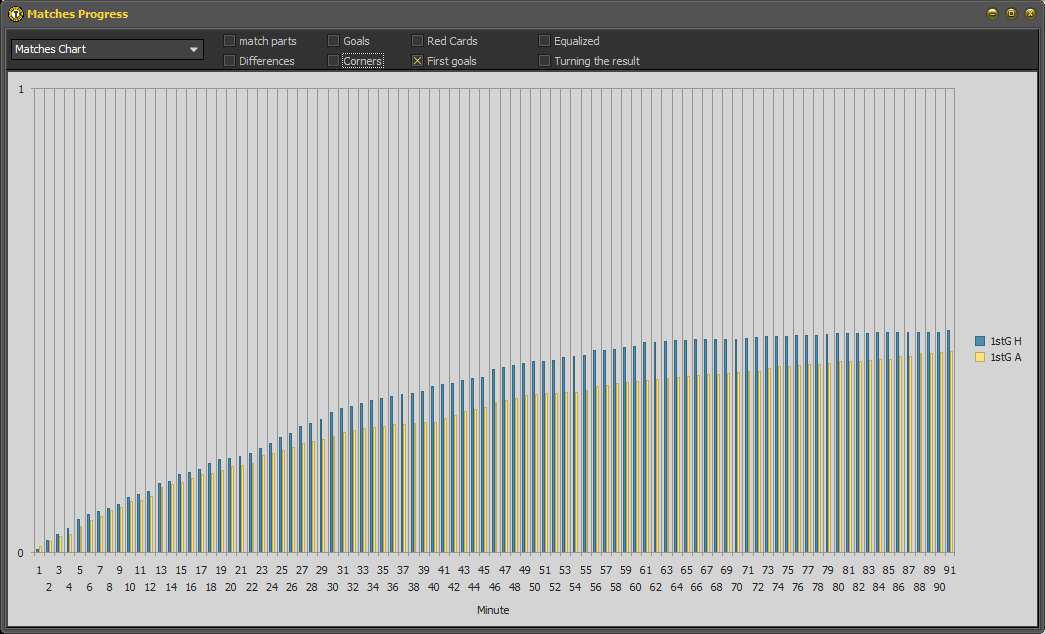Screen dimensions: 1045x634
Task: Check the Corners option
Action: point(334,61)
